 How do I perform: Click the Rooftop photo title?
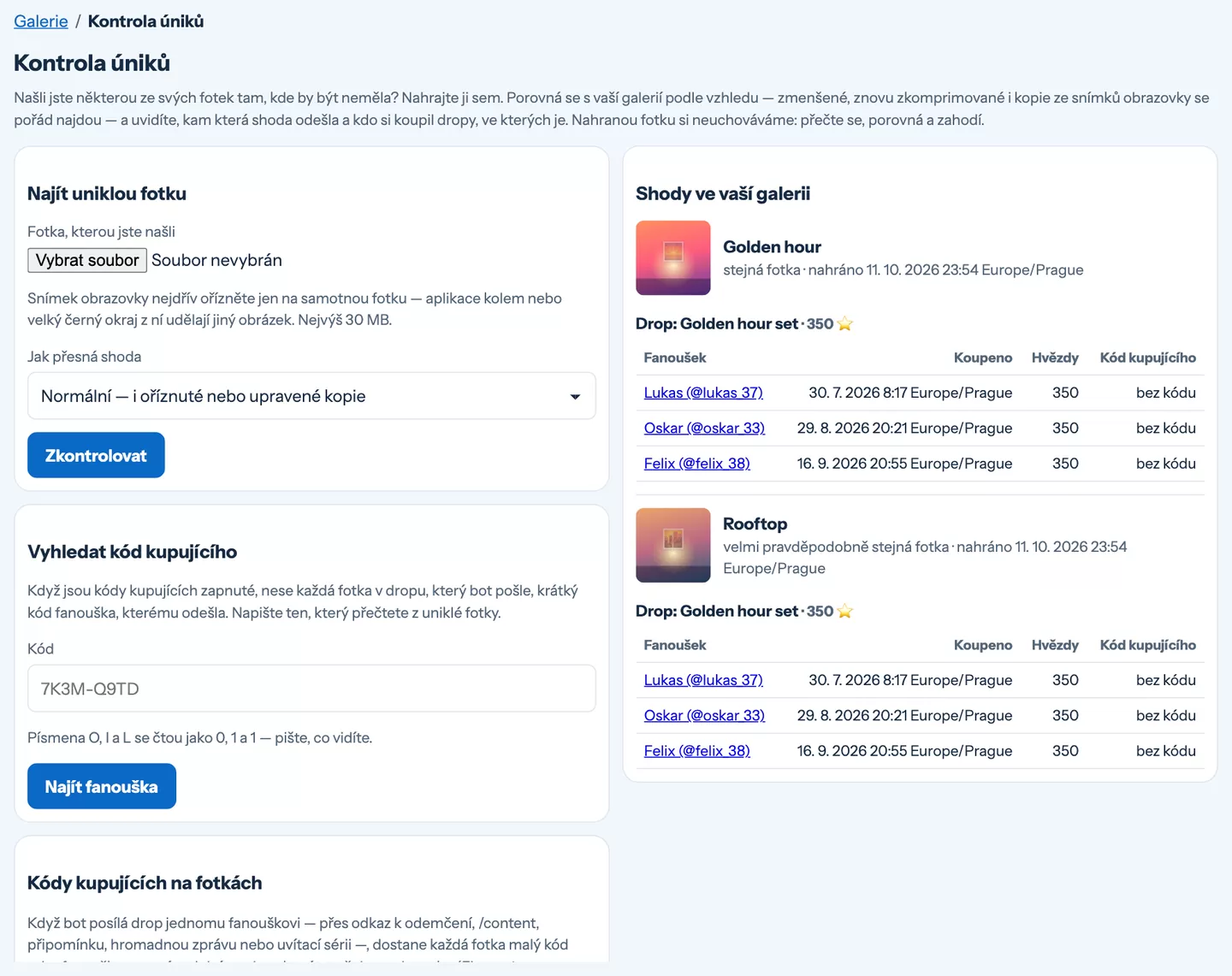[755, 524]
